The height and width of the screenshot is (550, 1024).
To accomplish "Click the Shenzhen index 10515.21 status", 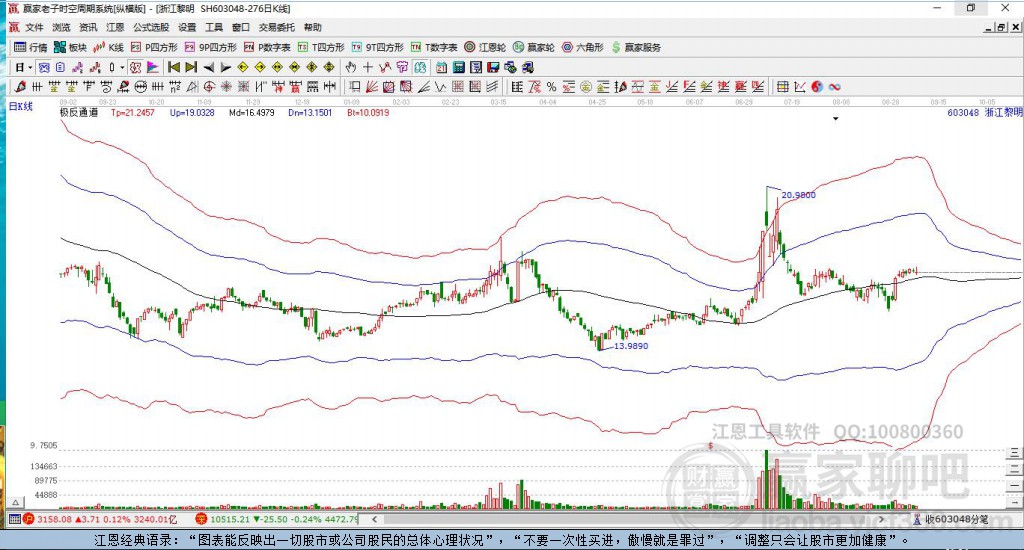I will [277, 519].
